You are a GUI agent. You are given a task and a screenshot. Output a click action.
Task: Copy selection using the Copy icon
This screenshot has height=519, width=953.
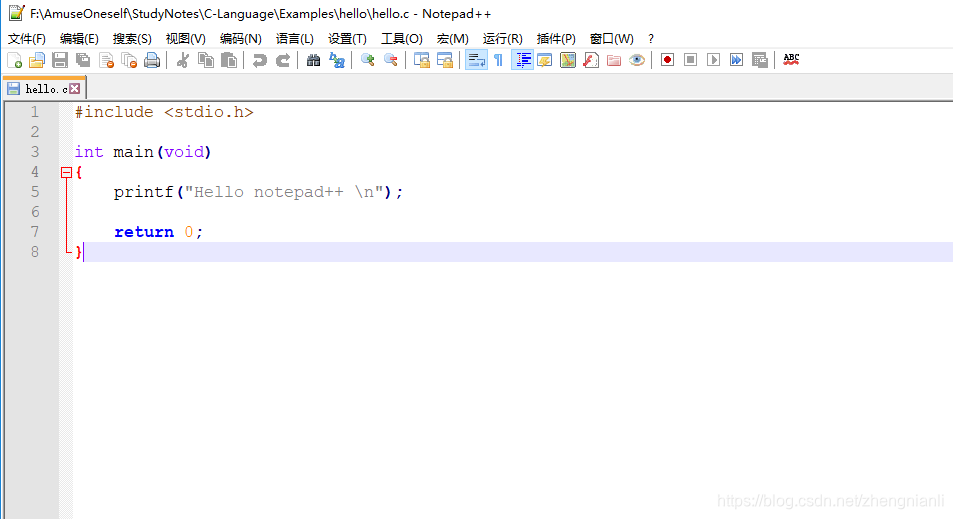click(206, 60)
